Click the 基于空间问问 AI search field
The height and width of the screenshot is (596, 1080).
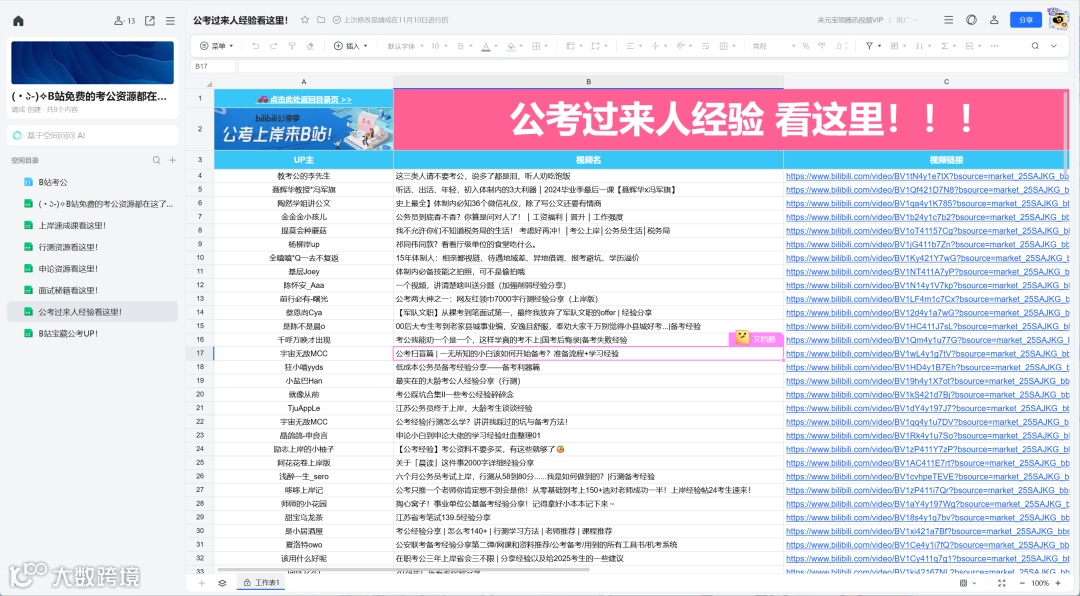pos(92,136)
